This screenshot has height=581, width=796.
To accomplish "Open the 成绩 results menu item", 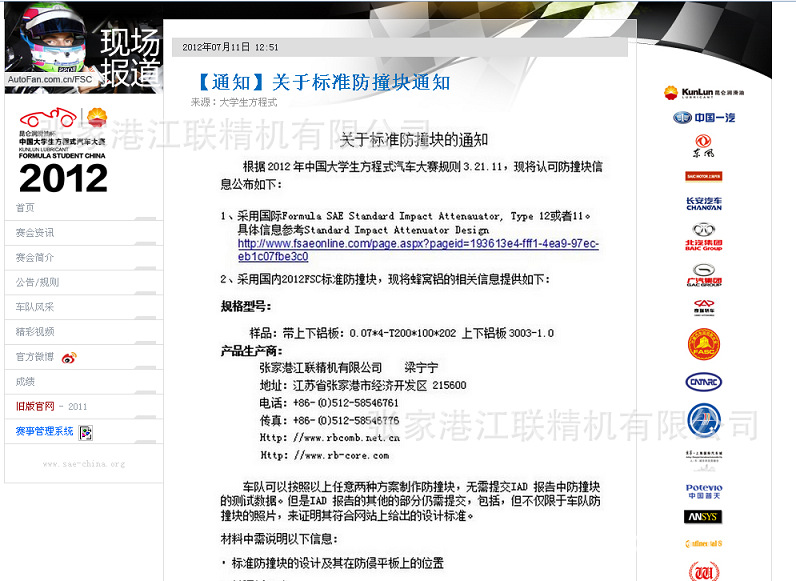I will coord(25,382).
